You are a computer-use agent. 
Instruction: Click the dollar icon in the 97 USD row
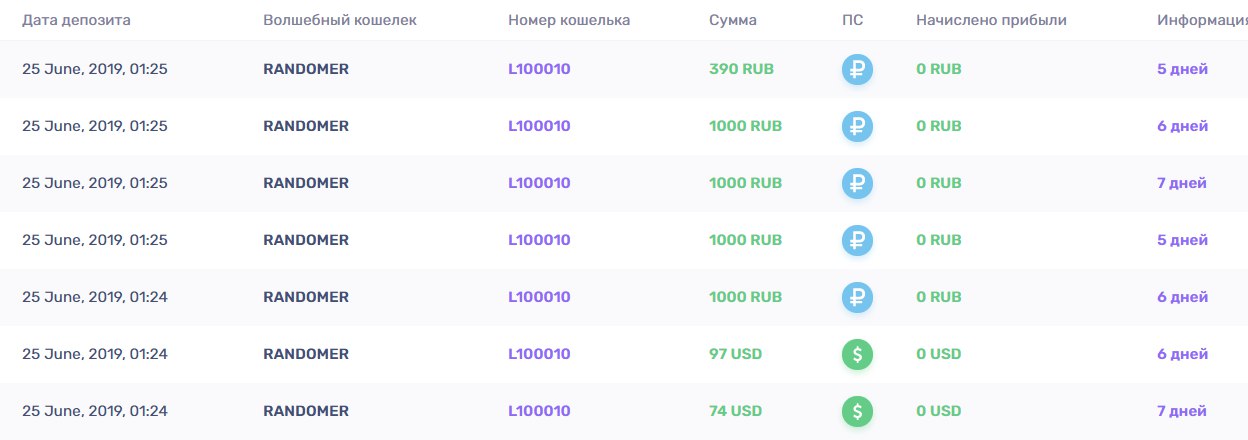(857, 354)
